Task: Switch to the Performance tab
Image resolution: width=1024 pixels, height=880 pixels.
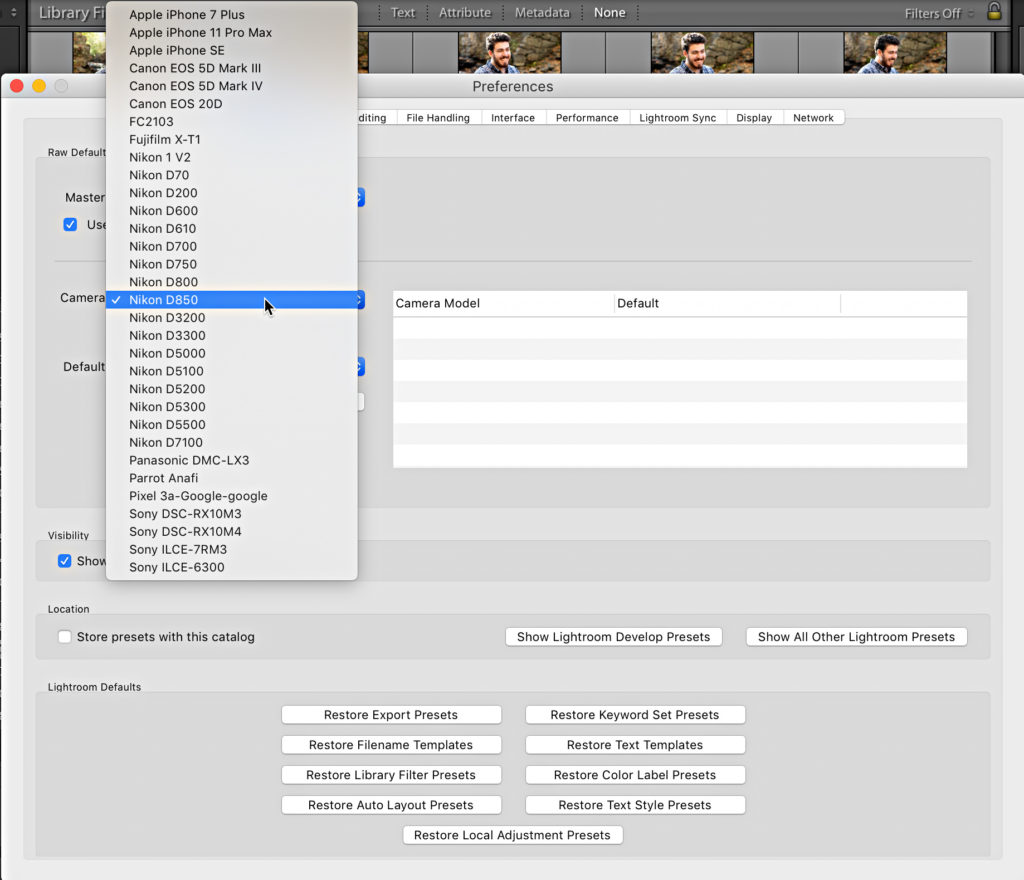Action: point(586,118)
